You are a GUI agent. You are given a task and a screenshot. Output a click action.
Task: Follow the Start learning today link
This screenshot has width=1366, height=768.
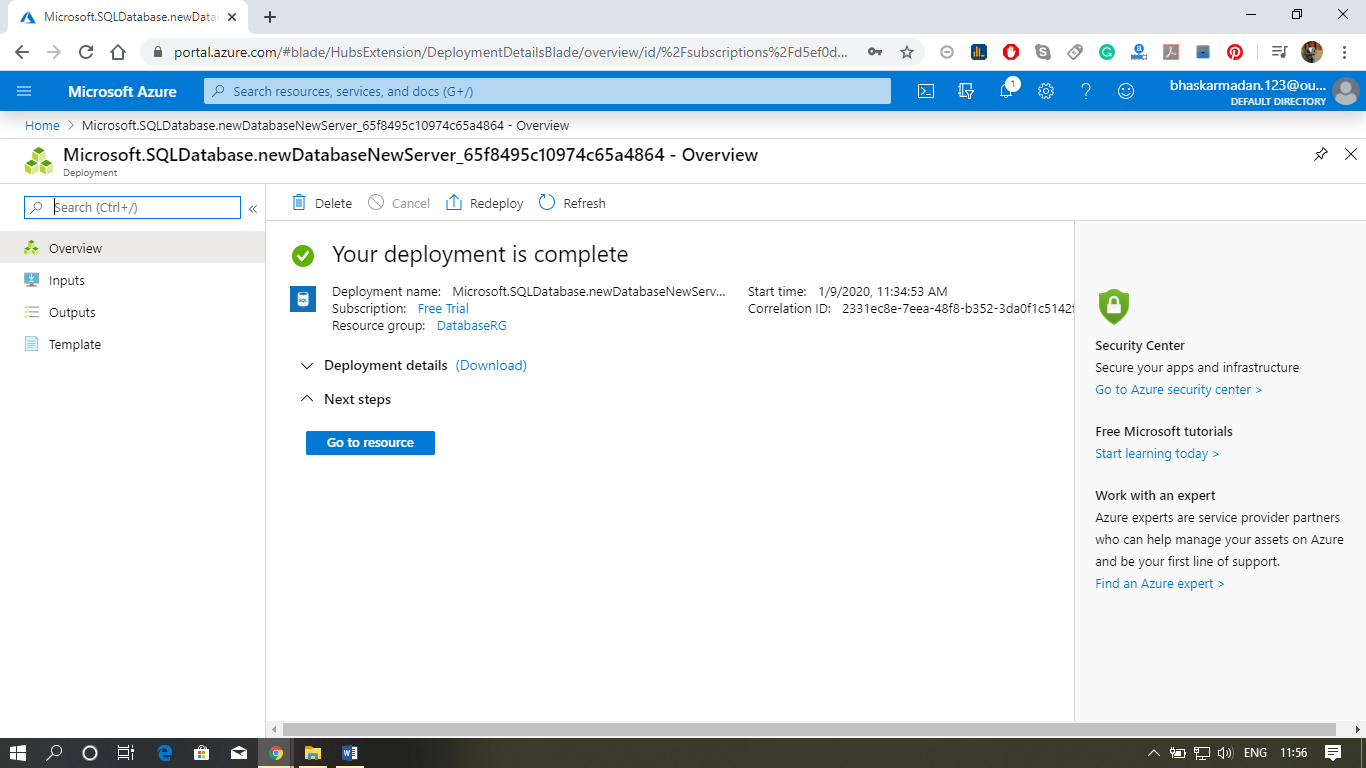point(1157,454)
